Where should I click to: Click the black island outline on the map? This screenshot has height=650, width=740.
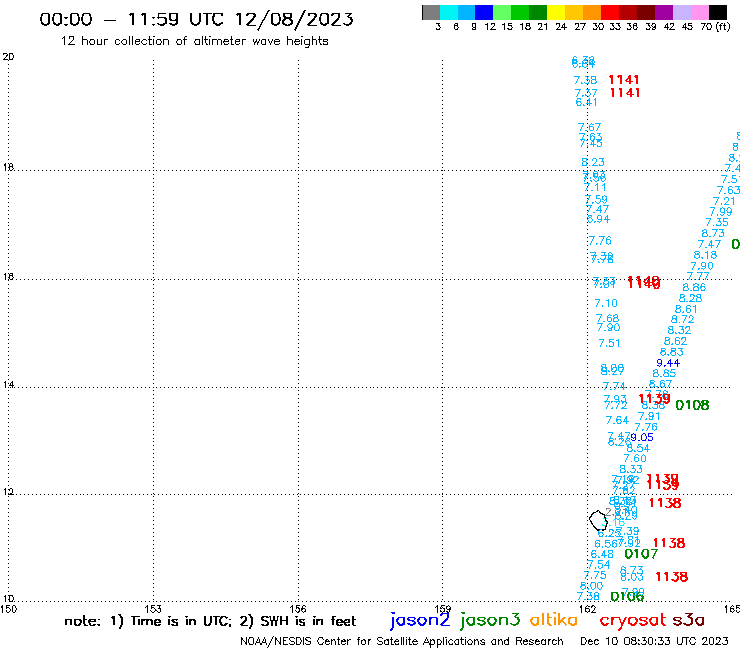598,520
